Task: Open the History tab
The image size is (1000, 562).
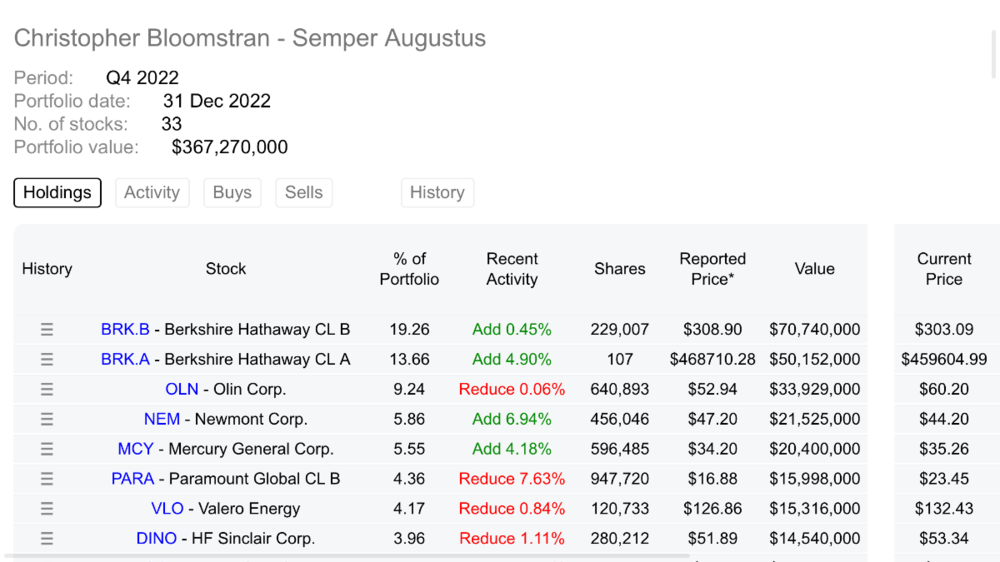Action: click(x=437, y=193)
